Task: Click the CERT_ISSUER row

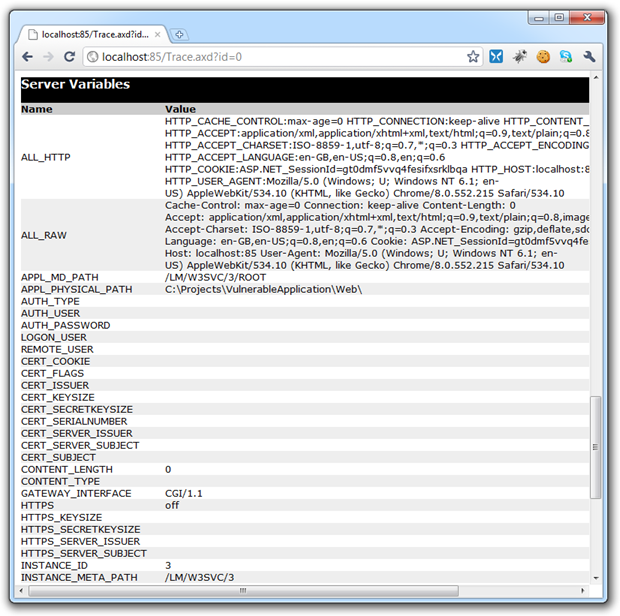Action: pos(305,385)
